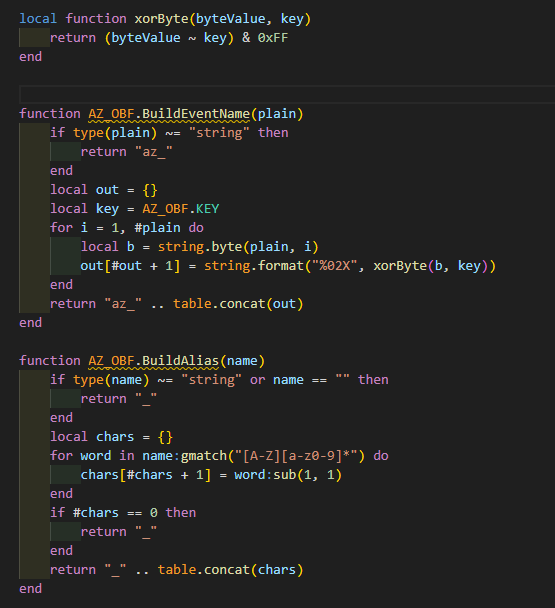Click the "string" literal in the type(plain) check
Viewport: 555px width, 608px height.
[219, 133]
